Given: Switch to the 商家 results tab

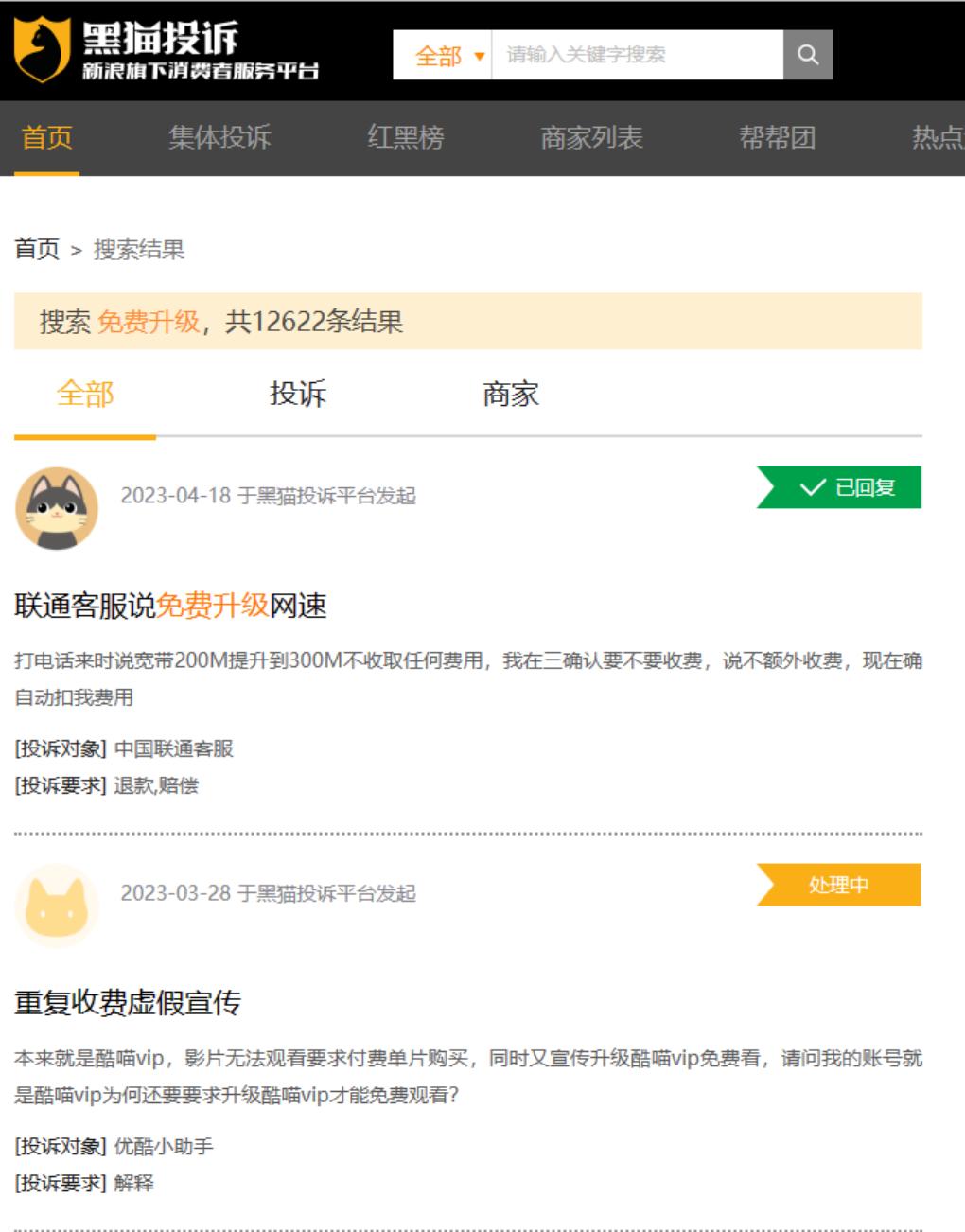Looking at the screenshot, I should tap(511, 394).
